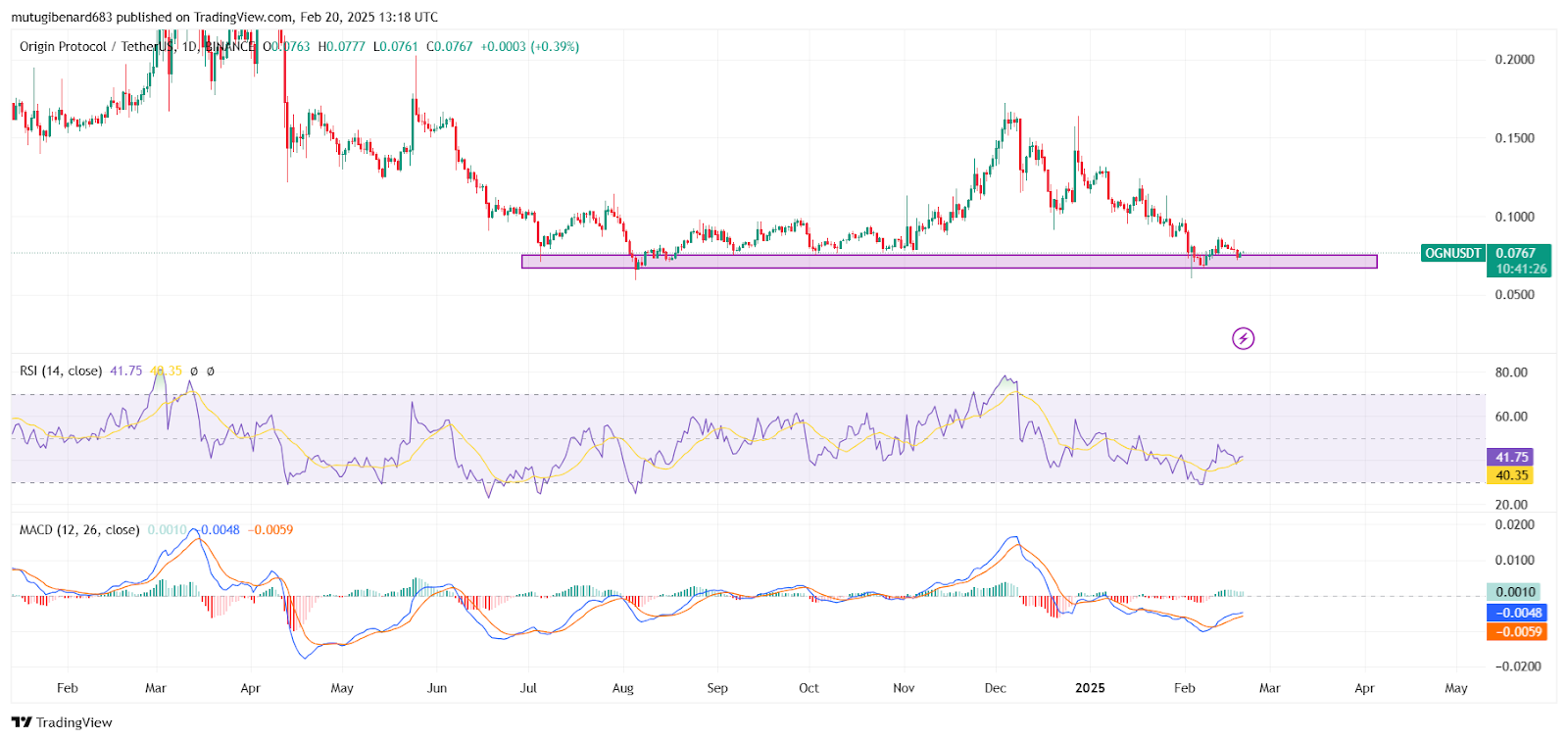This screenshot has height=741, width=1568.
Task: Click the Sep label on time axis
Action: tap(717, 688)
